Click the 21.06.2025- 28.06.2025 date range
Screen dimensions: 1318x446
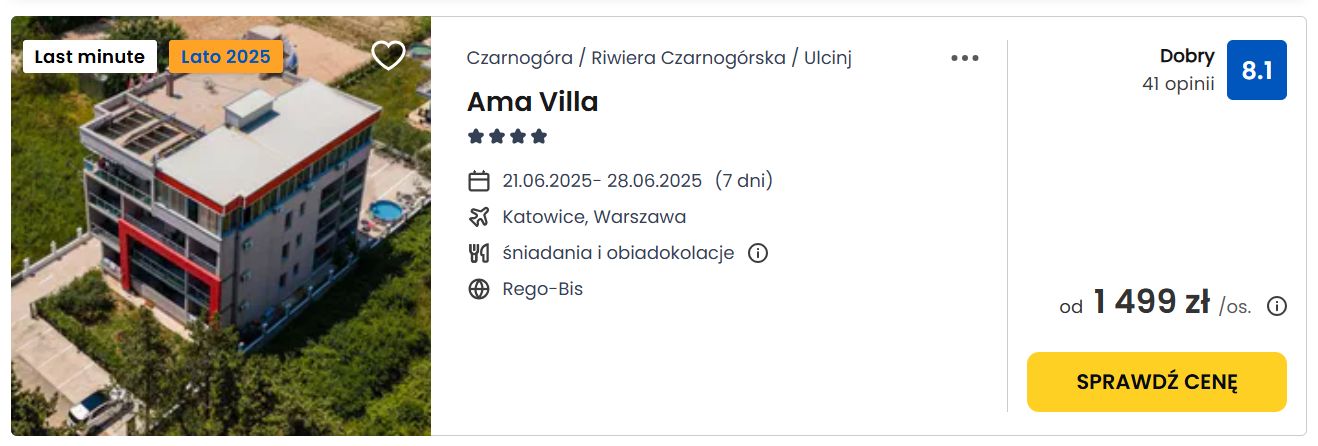tap(602, 181)
